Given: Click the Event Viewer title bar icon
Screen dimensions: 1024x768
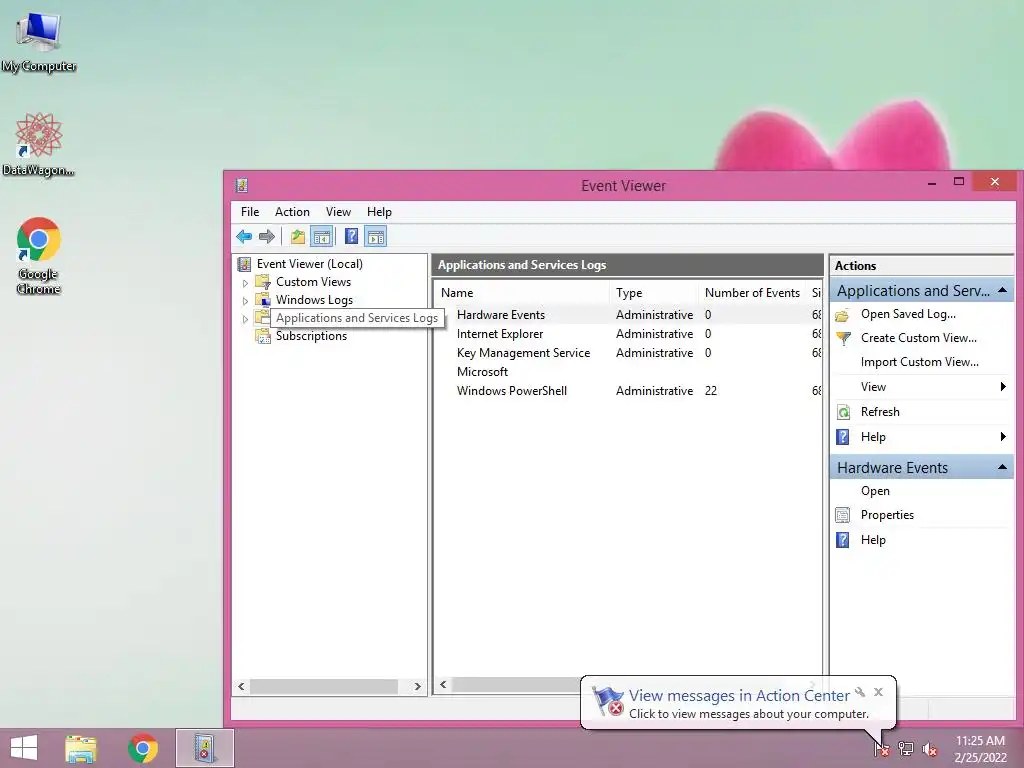Looking at the screenshot, I should (x=242, y=185).
